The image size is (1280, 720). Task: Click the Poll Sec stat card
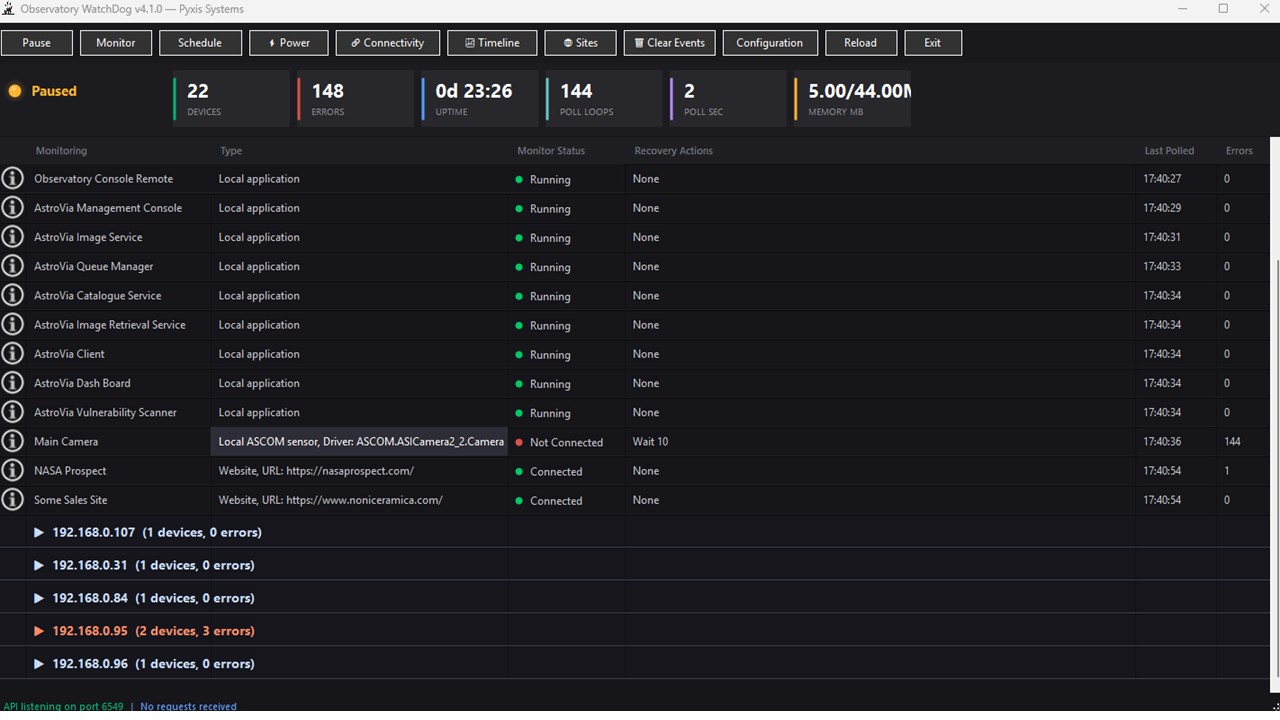pos(727,98)
